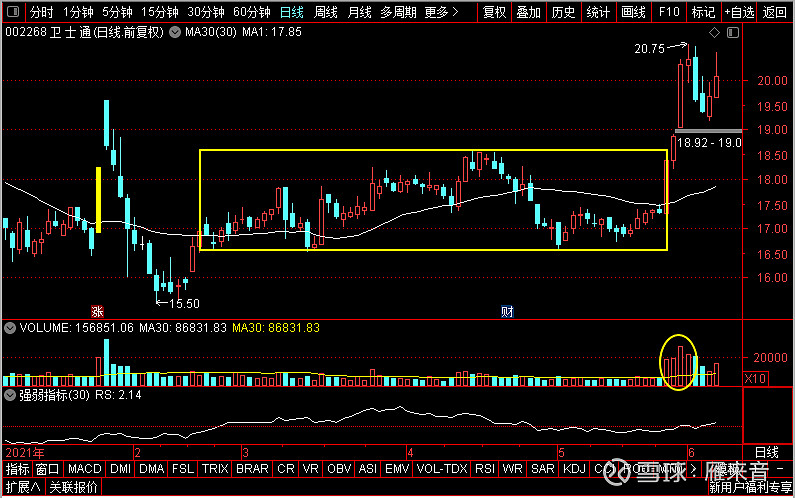Click the 窗口 window button

(x=47, y=469)
